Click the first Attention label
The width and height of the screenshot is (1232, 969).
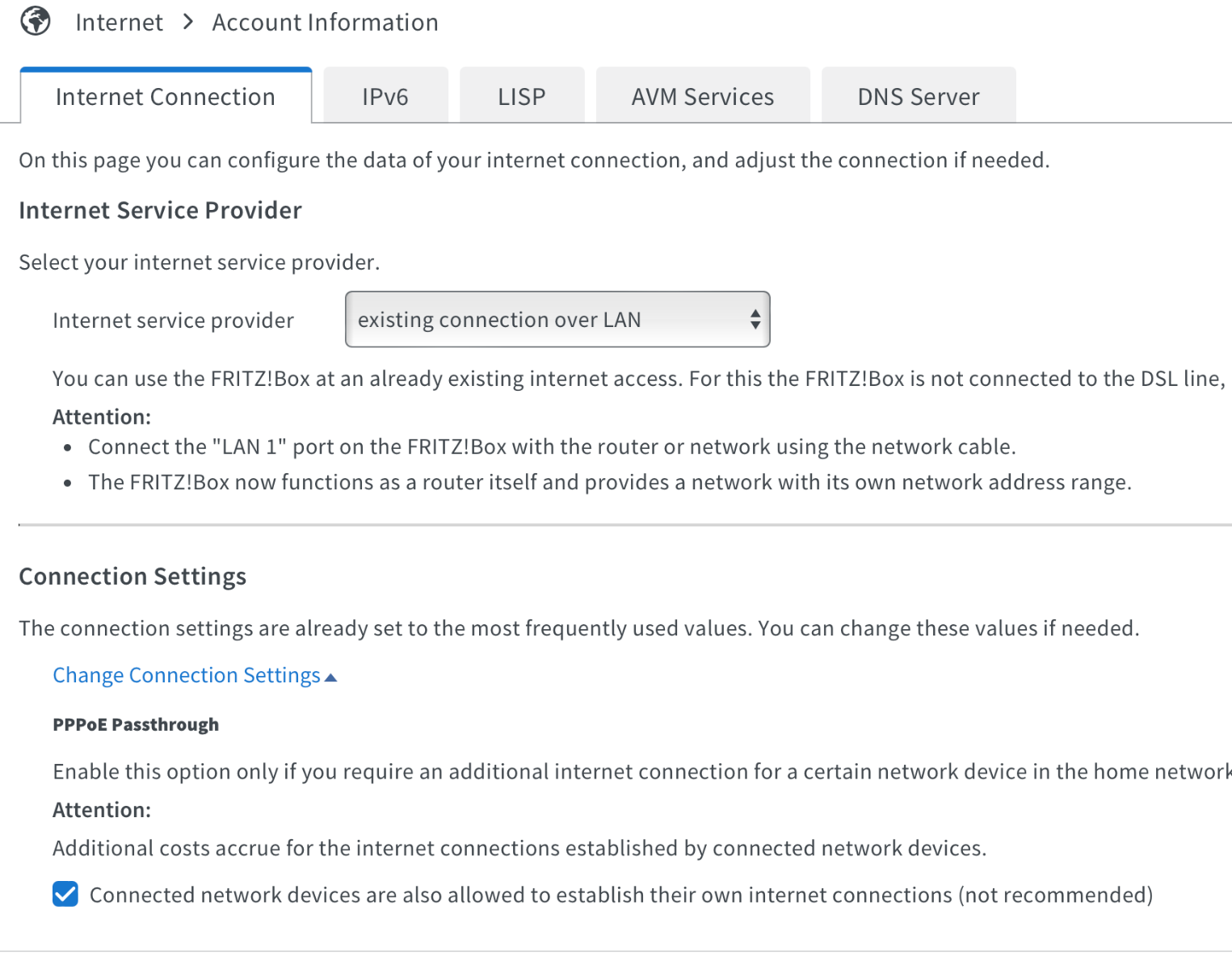(x=102, y=417)
